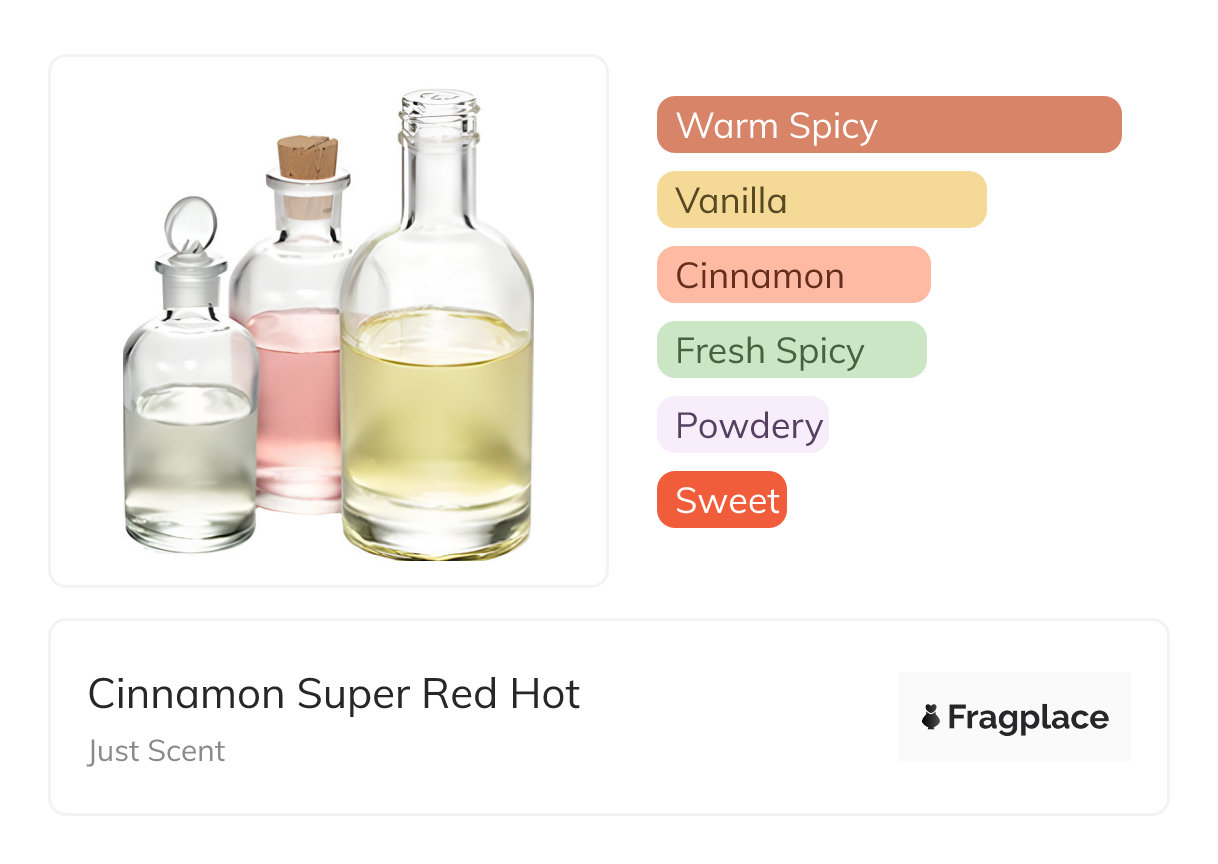
Task: Select the red Sweet accord bar
Action: [x=721, y=500]
